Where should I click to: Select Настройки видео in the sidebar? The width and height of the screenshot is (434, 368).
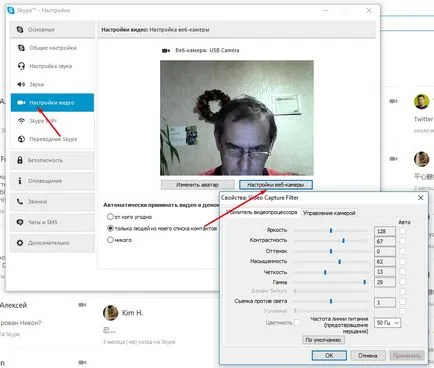[52, 103]
